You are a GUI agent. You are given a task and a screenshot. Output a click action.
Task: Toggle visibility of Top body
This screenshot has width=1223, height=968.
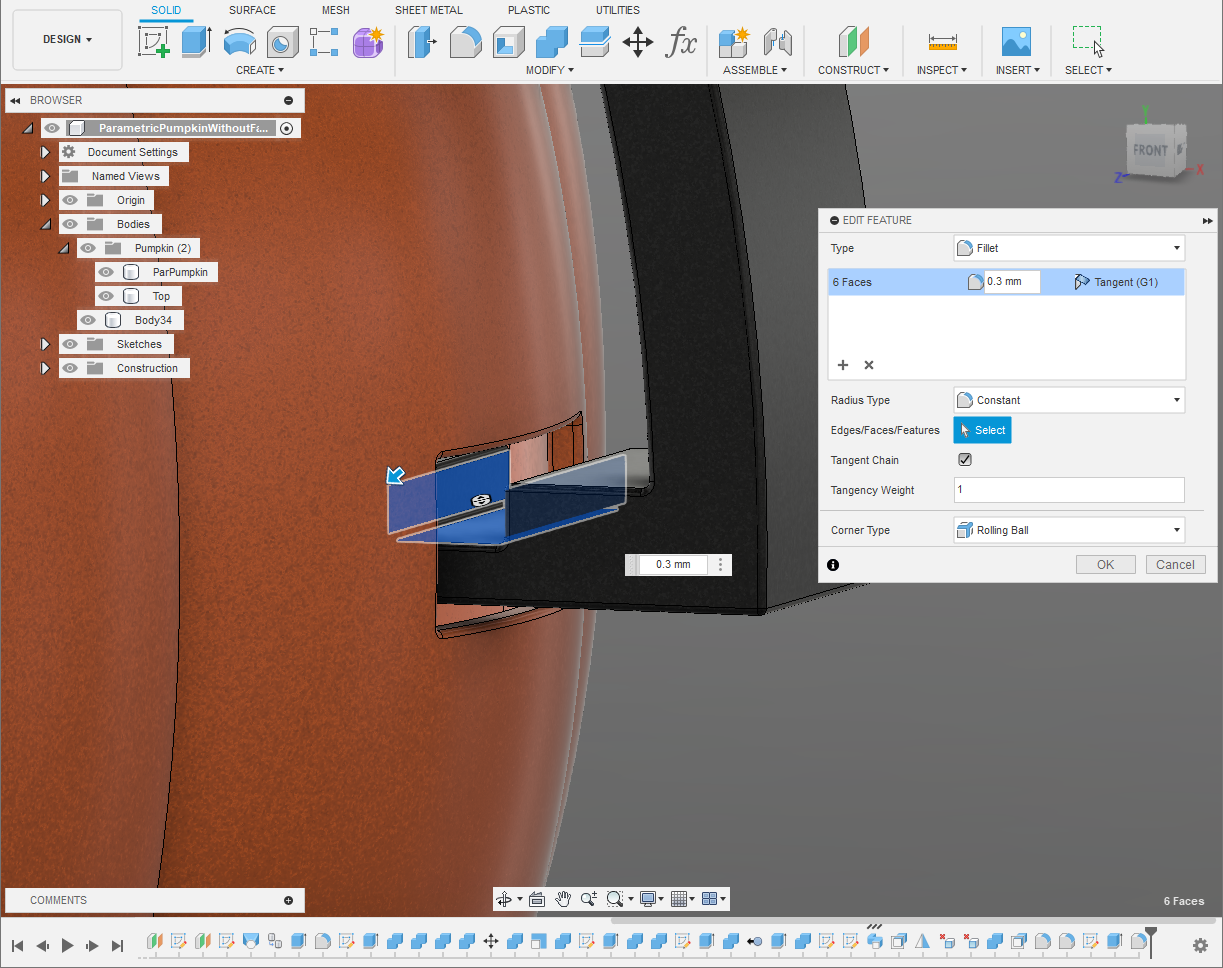click(x=106, y=296)
